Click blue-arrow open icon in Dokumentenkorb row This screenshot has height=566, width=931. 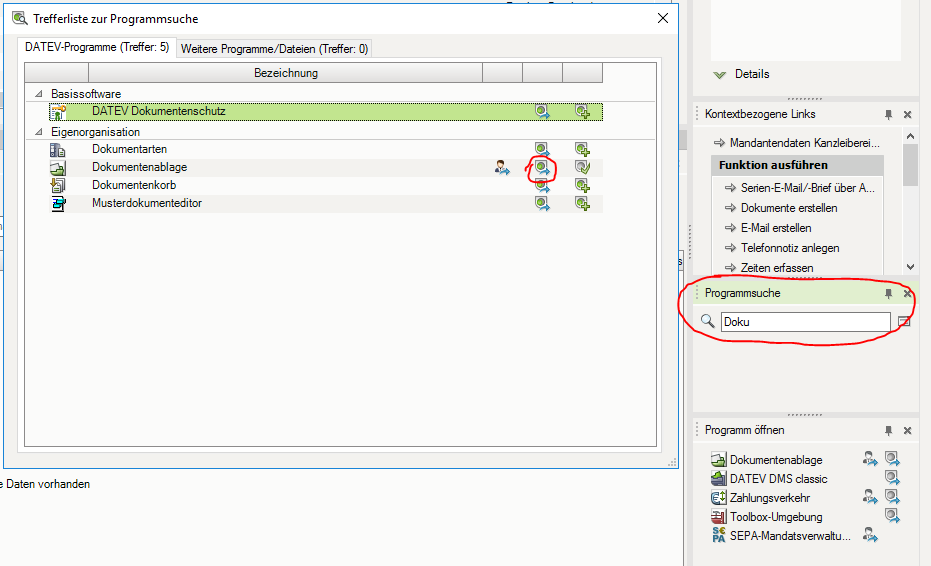click(542, 185)
